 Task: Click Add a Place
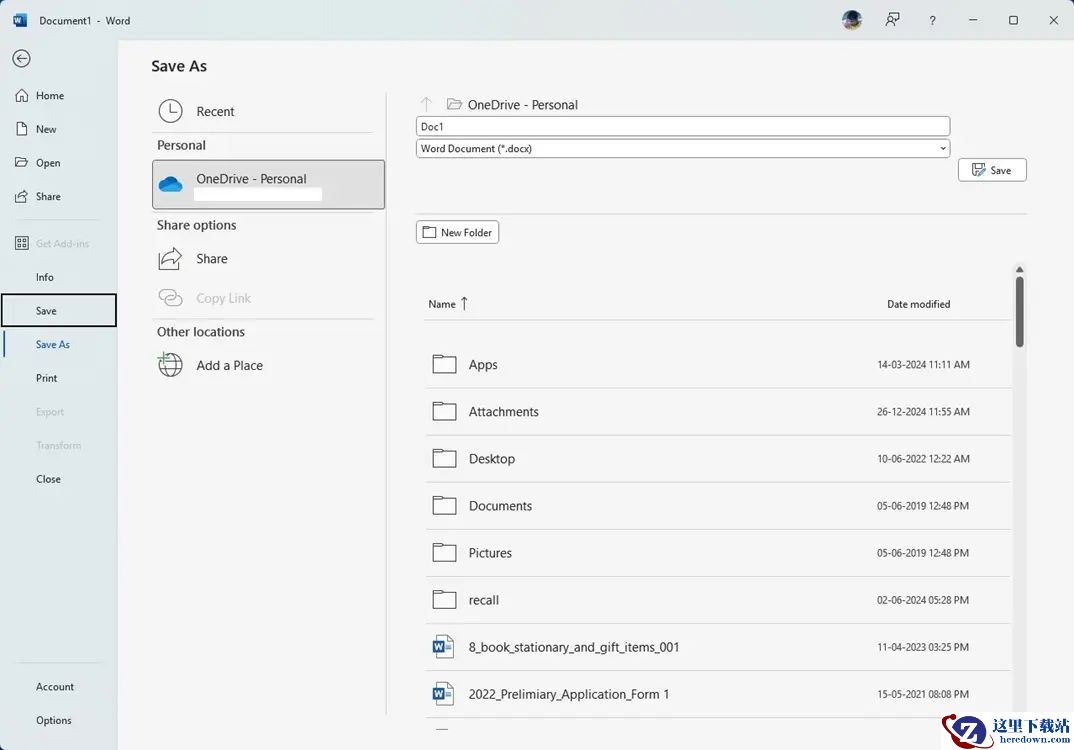tap(229, 366)
